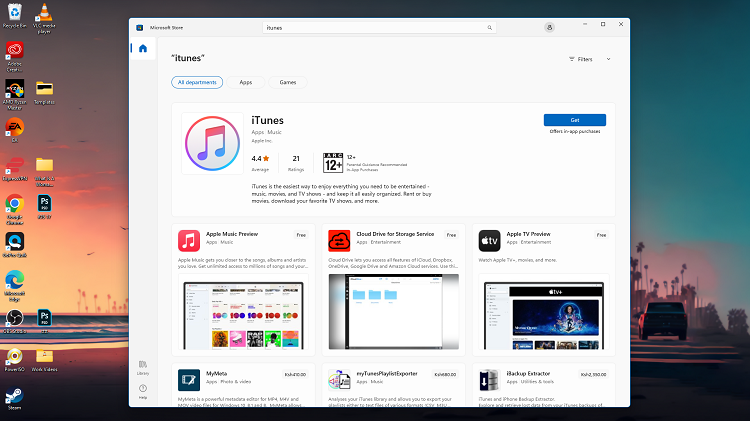The image size is (750, 421).
Task: Open the Cloud Drive screenshot thumbnail
Action: (394, 312)
